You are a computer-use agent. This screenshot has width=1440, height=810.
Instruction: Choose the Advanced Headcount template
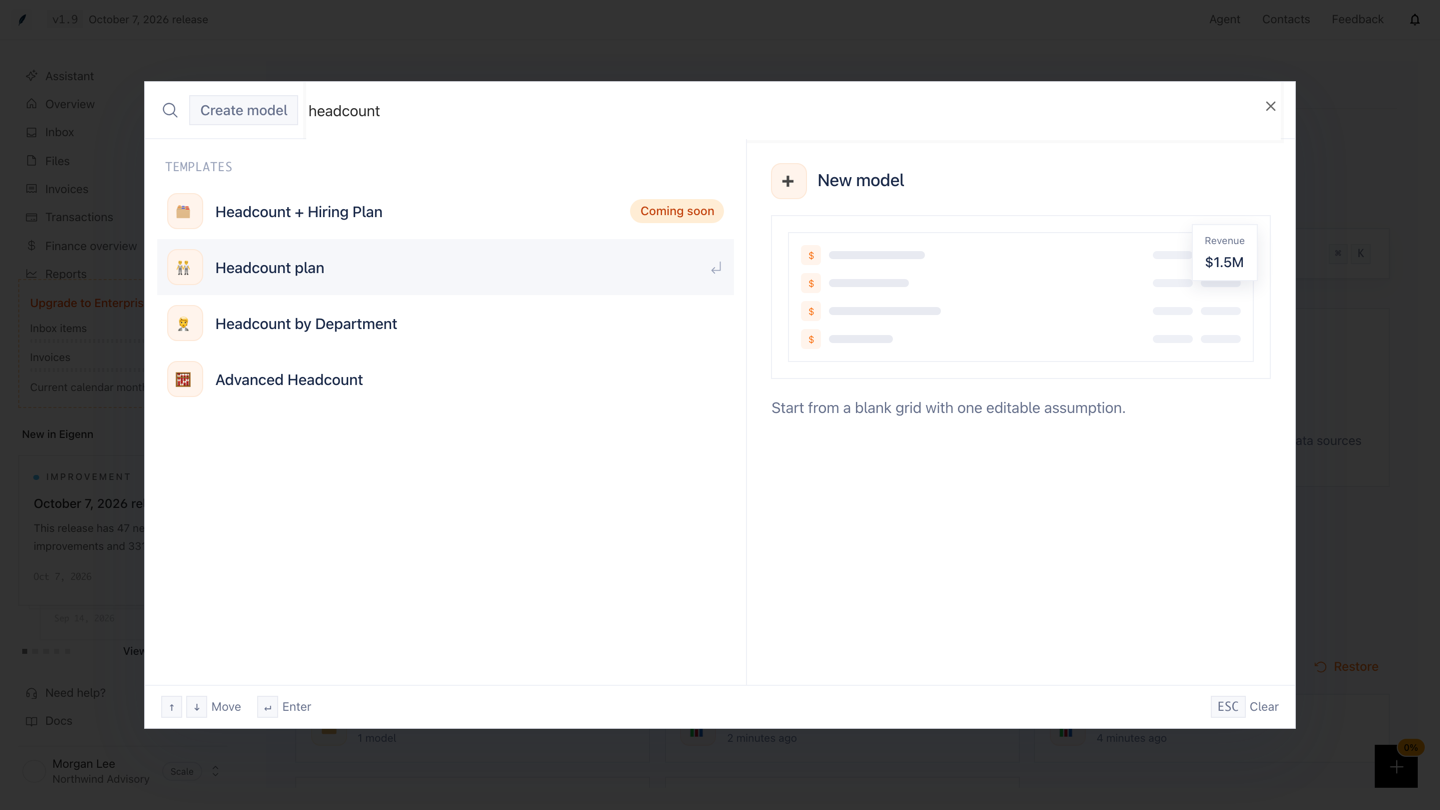[445, 380]
